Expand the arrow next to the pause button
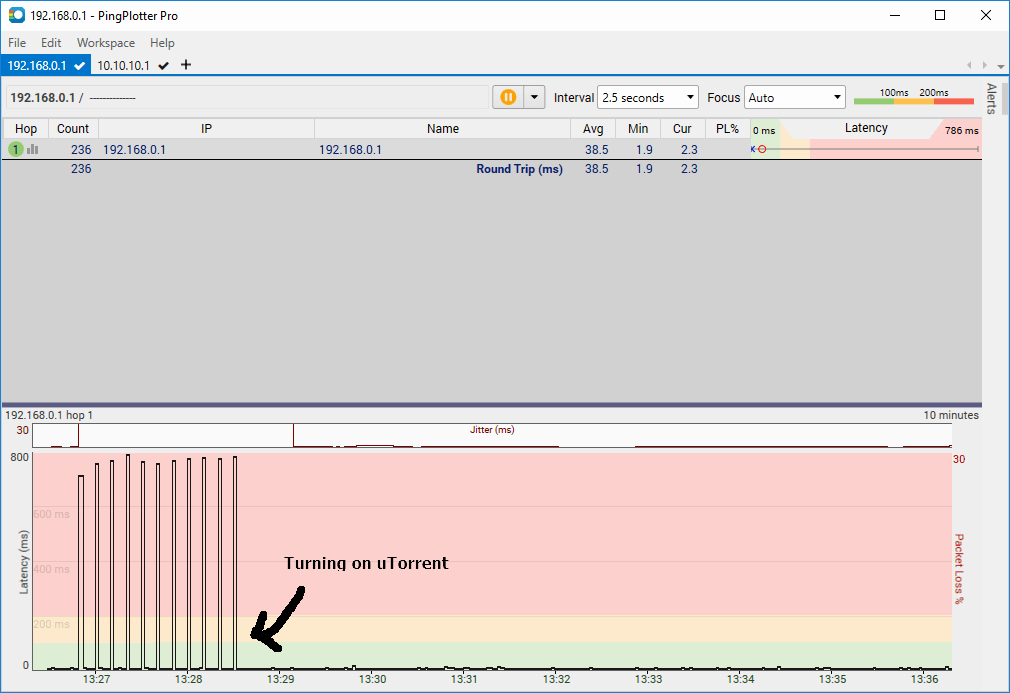Viewport: 1010px width, 693px height. 534,97
